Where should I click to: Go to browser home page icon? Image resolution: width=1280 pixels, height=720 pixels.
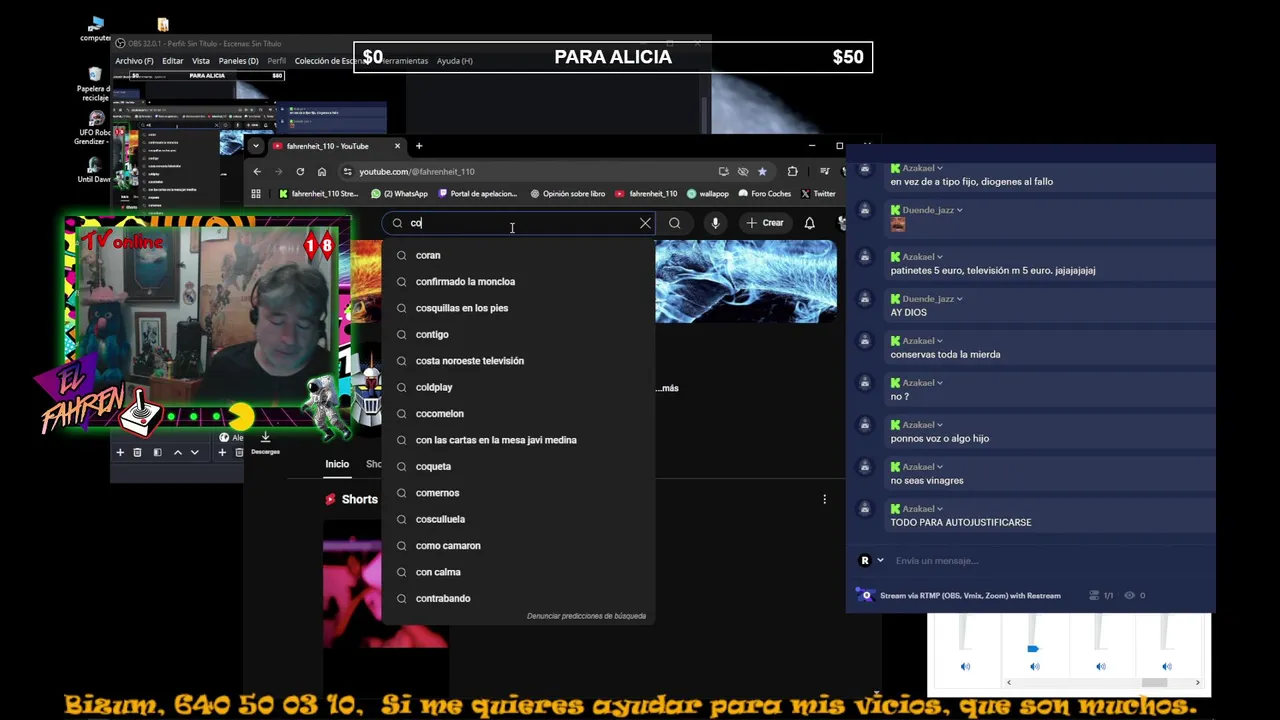pyautogui.click(x=322, y=171)
